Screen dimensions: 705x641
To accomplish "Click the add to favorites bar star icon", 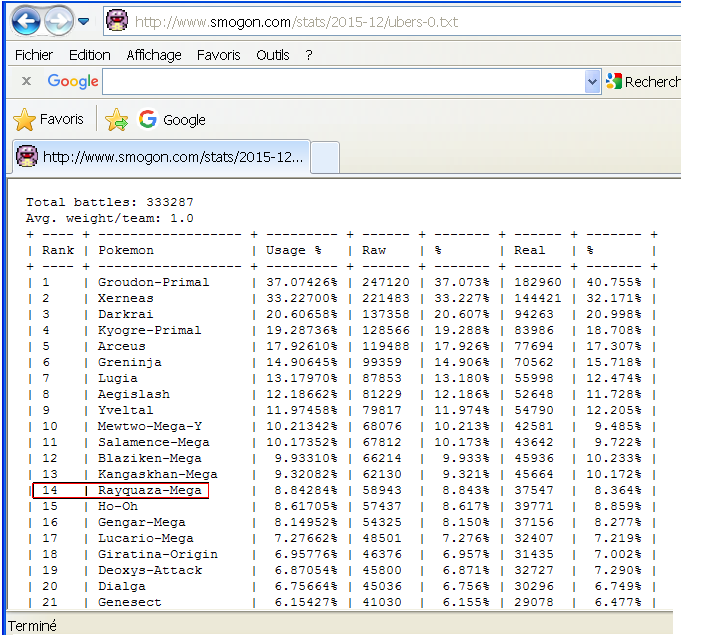I will (x=117, y=120).
